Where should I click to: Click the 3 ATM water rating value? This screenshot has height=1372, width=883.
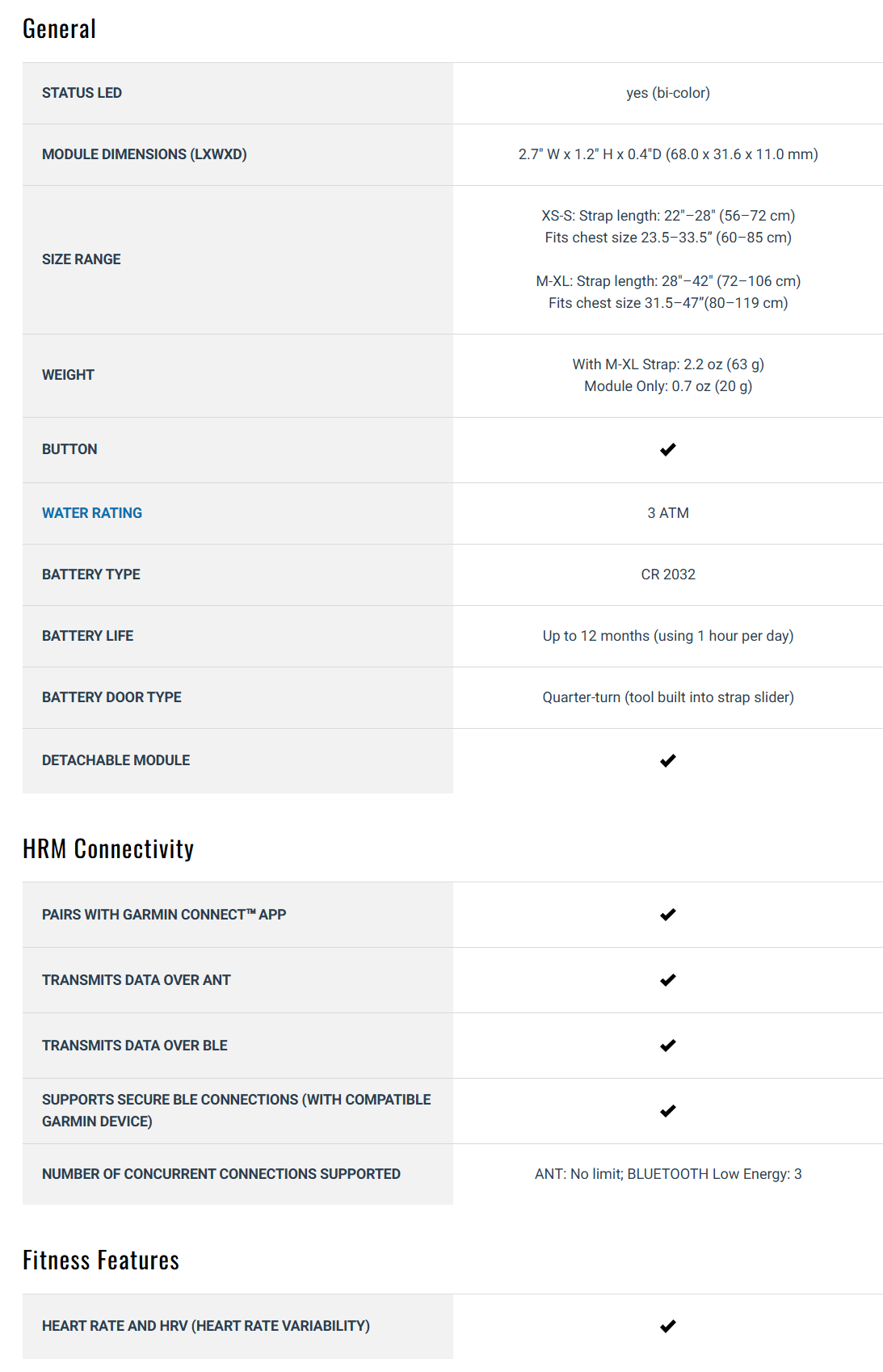pos(667,513)
